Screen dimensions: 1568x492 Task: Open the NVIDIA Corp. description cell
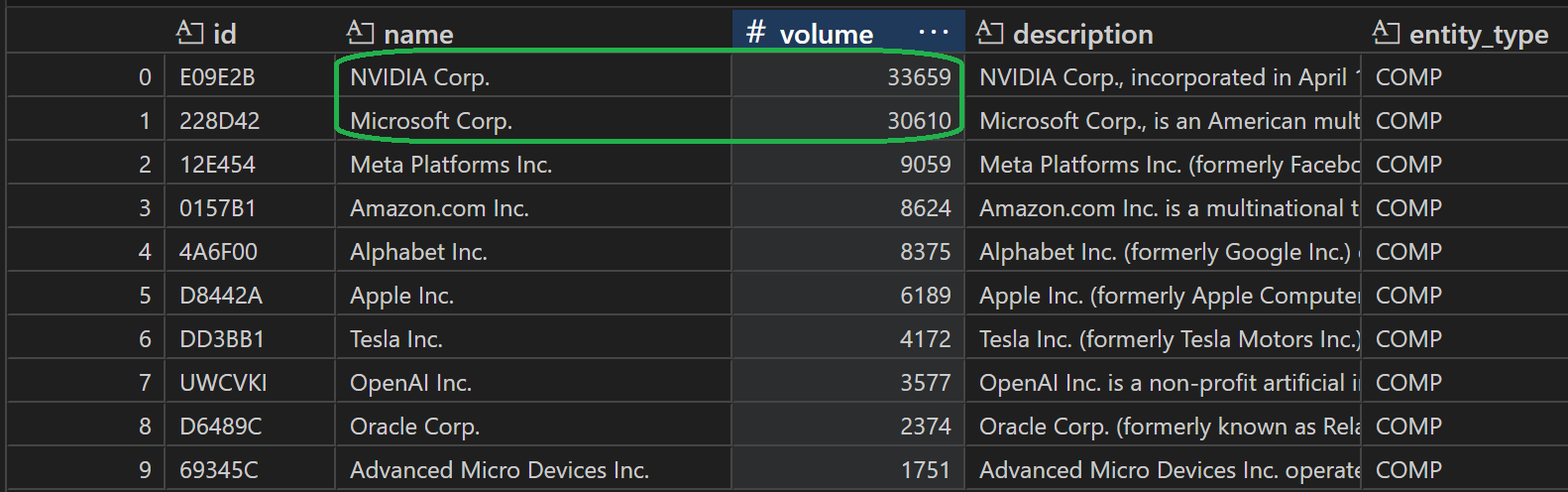(x=1163, y=77)
